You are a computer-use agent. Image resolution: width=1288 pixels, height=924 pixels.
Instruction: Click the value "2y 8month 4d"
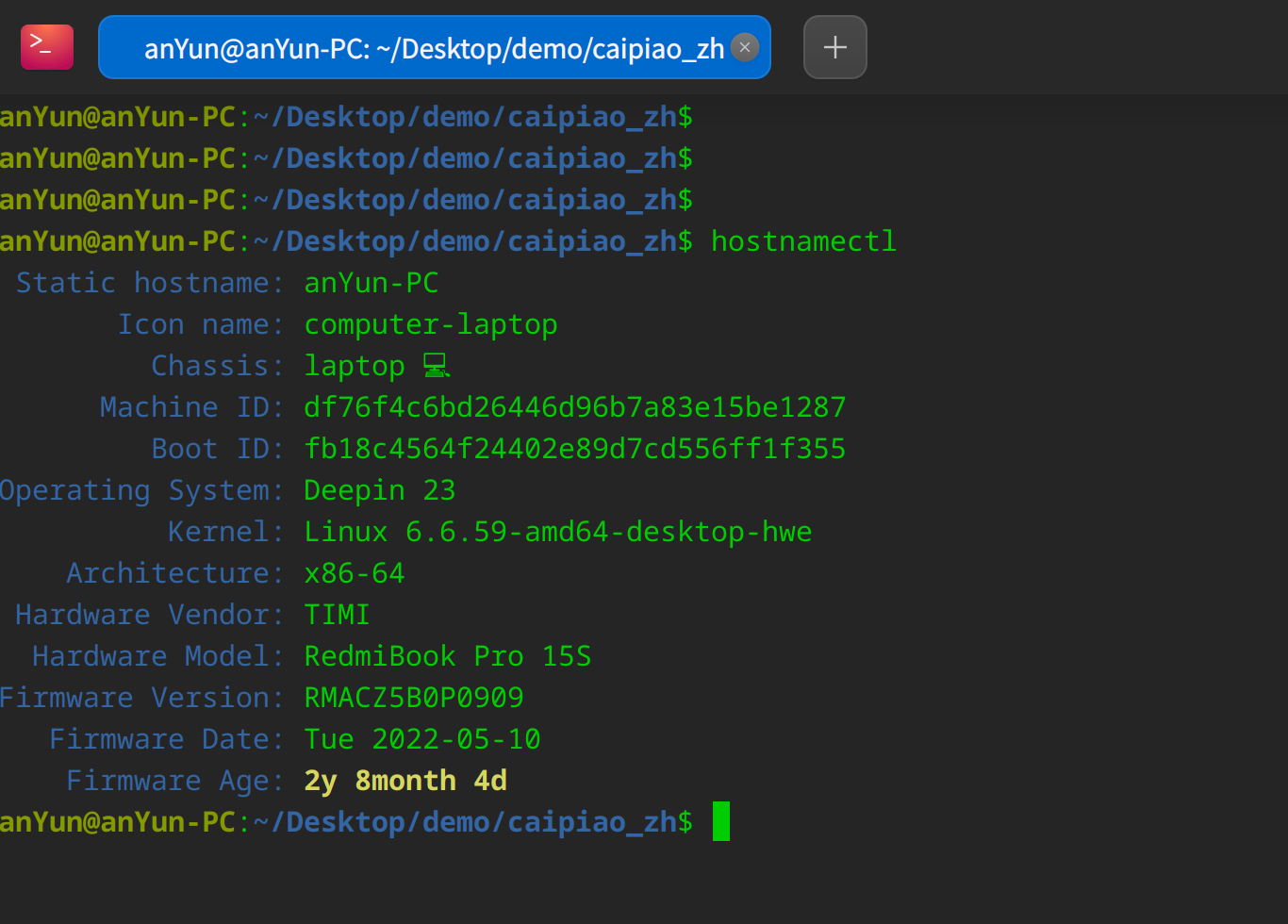[405, 781]
